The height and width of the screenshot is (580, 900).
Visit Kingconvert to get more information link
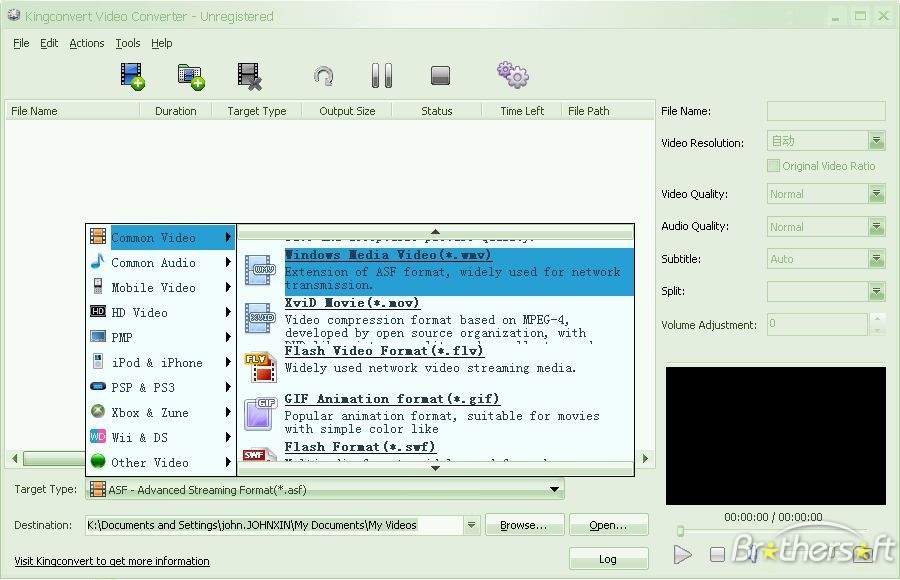click(x=112, y=561)
